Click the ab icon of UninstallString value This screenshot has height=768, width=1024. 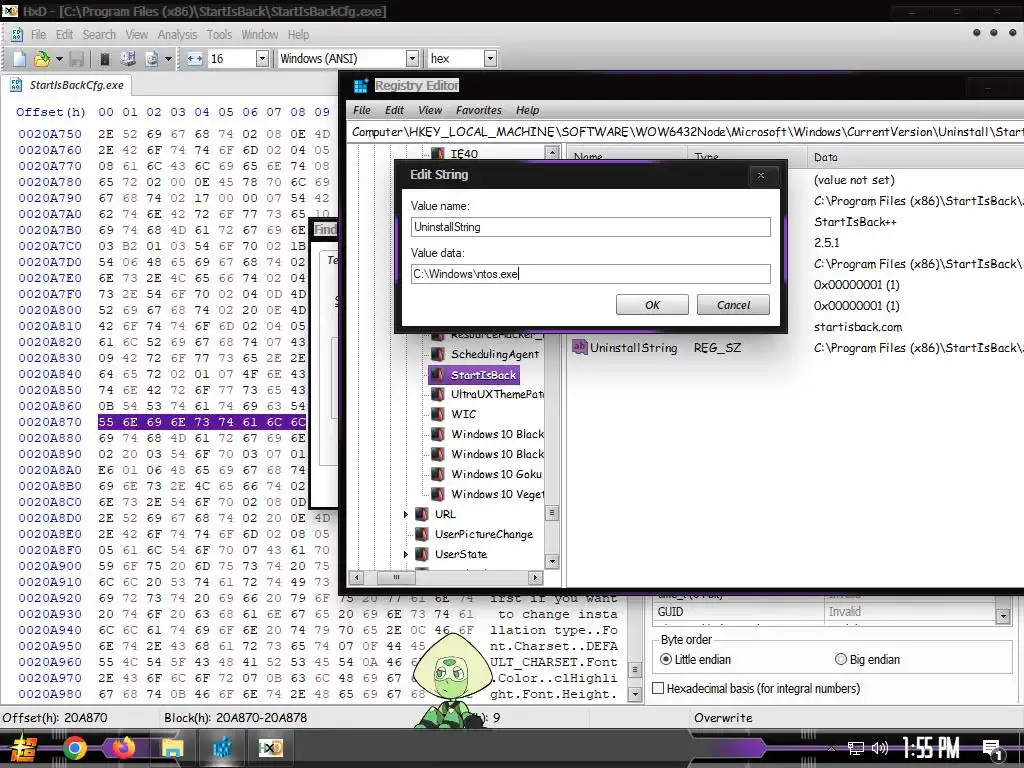click(x=579, y=347)
